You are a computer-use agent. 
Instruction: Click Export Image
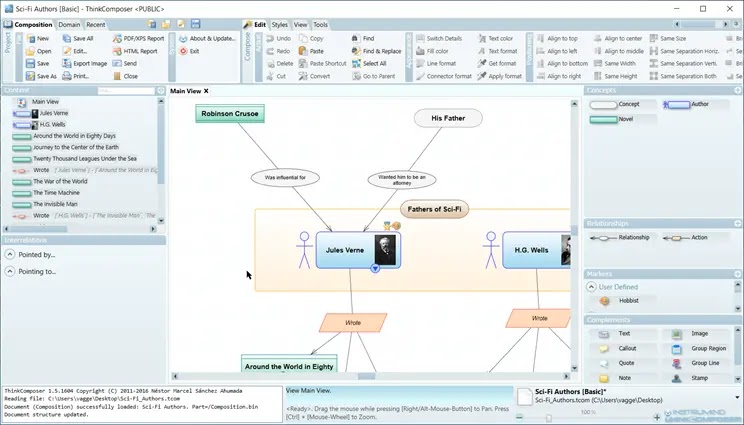pos(85,64)
